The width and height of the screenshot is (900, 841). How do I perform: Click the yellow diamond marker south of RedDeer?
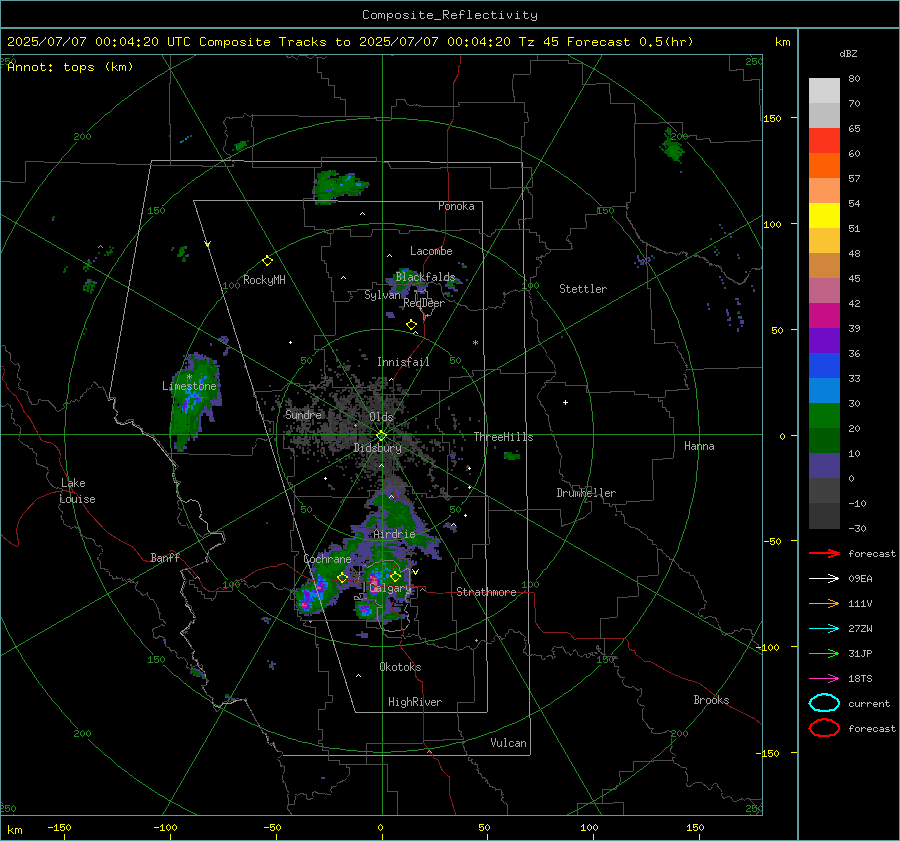click(x=411, y=325)
